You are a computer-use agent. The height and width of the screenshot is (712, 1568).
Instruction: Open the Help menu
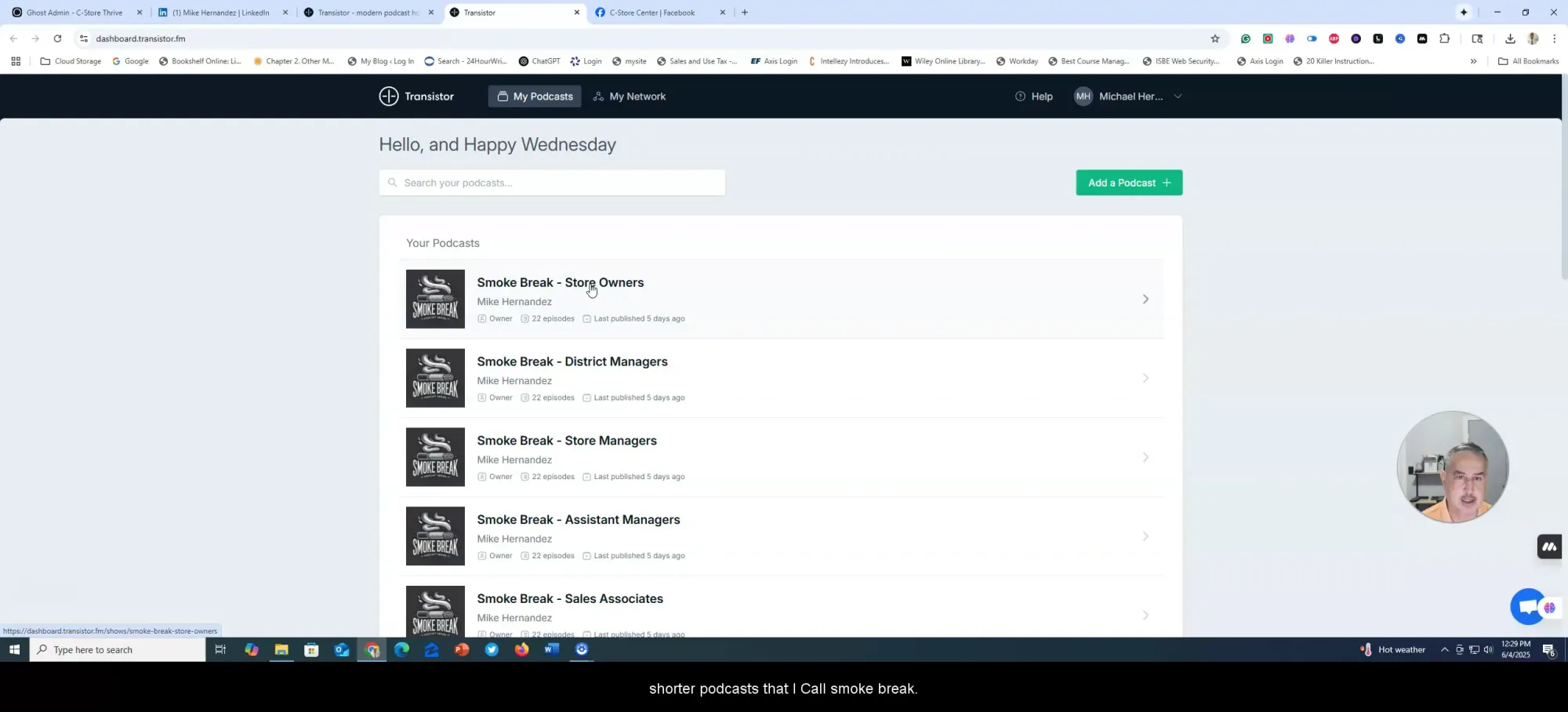pos(1033,96)
